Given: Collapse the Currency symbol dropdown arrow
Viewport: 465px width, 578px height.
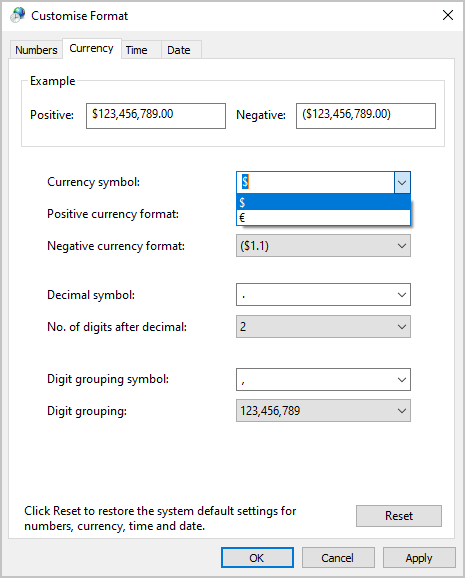Looking at the screenshot, I should pyautogui.click(x=402, y=182).
